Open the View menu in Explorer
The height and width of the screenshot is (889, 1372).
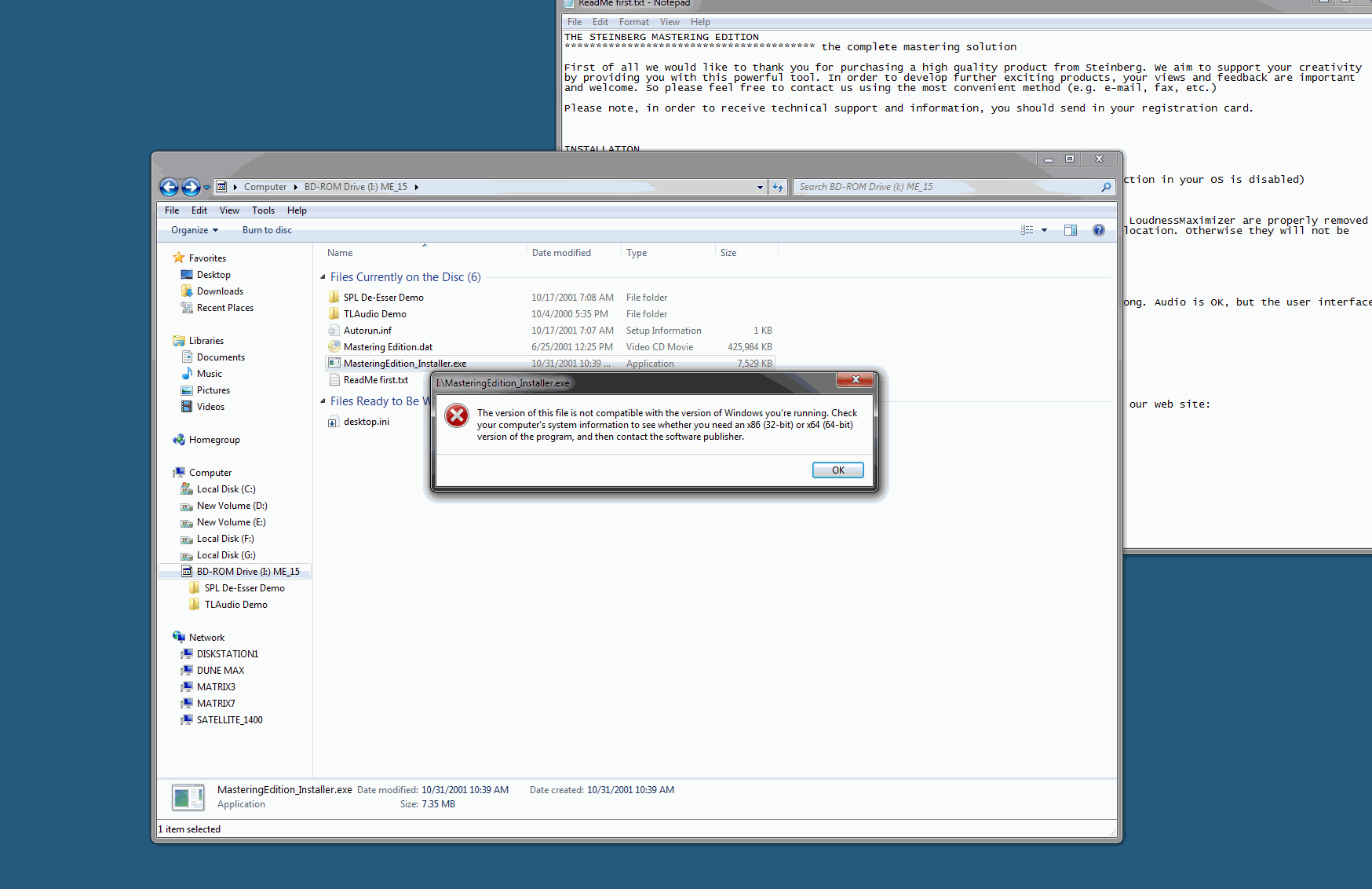coord(229,210)
